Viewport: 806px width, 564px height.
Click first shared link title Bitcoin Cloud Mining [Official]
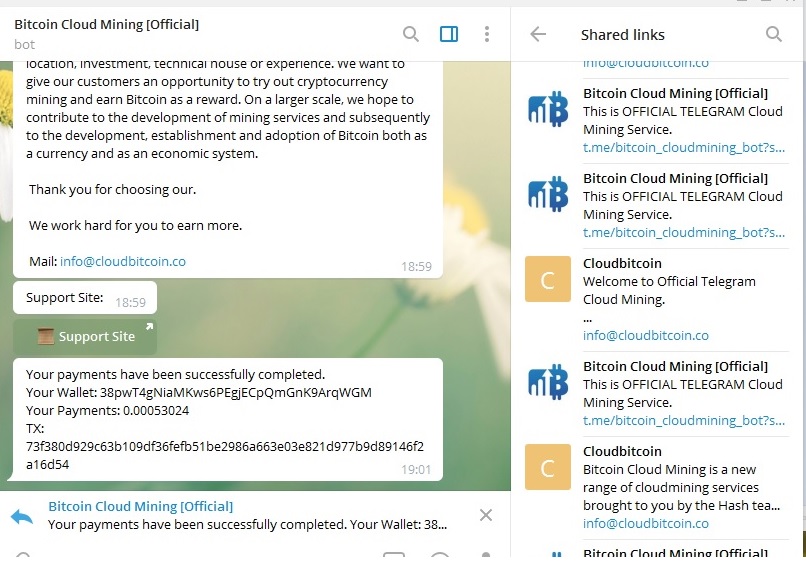pos(675,93)
